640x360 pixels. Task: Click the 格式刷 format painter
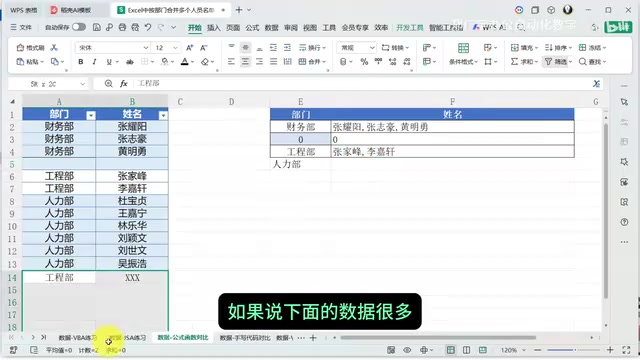point(30,48)
